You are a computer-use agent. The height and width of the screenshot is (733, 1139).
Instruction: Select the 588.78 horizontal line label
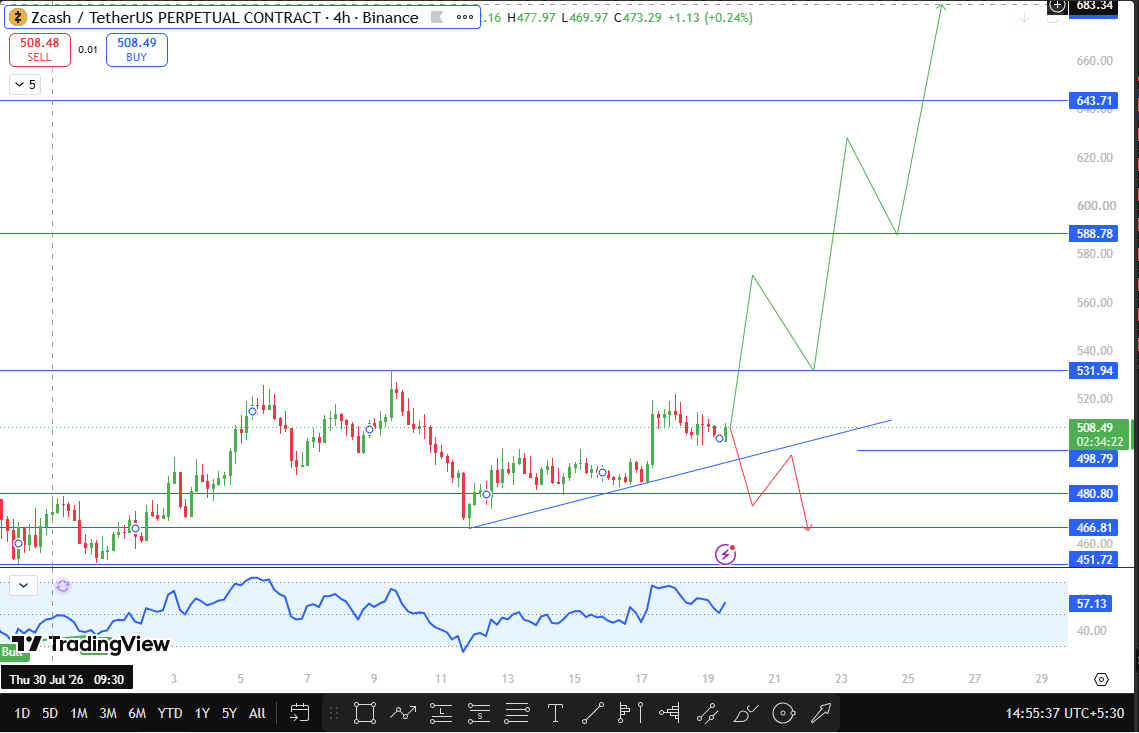[x=1094, y=233]
